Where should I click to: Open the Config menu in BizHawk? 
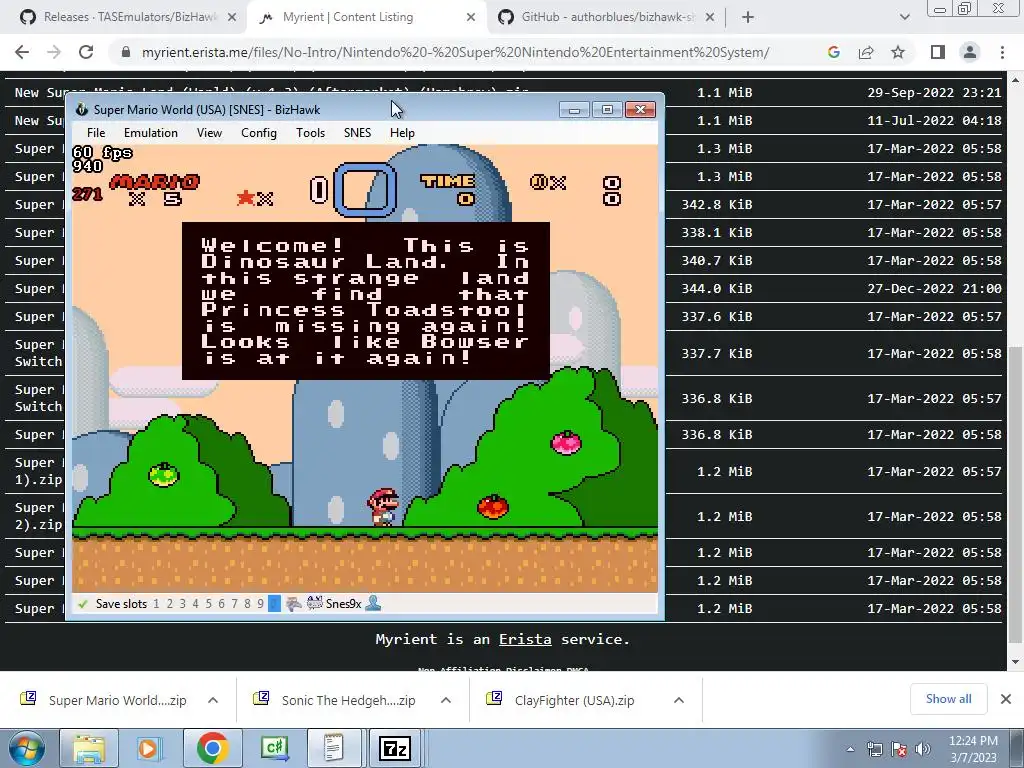point(259,133)
